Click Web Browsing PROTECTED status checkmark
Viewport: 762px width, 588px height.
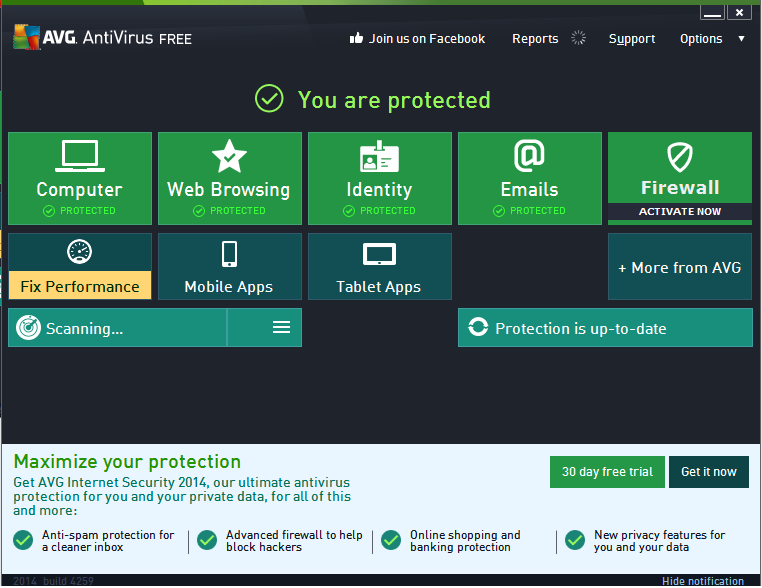point(199,211)
